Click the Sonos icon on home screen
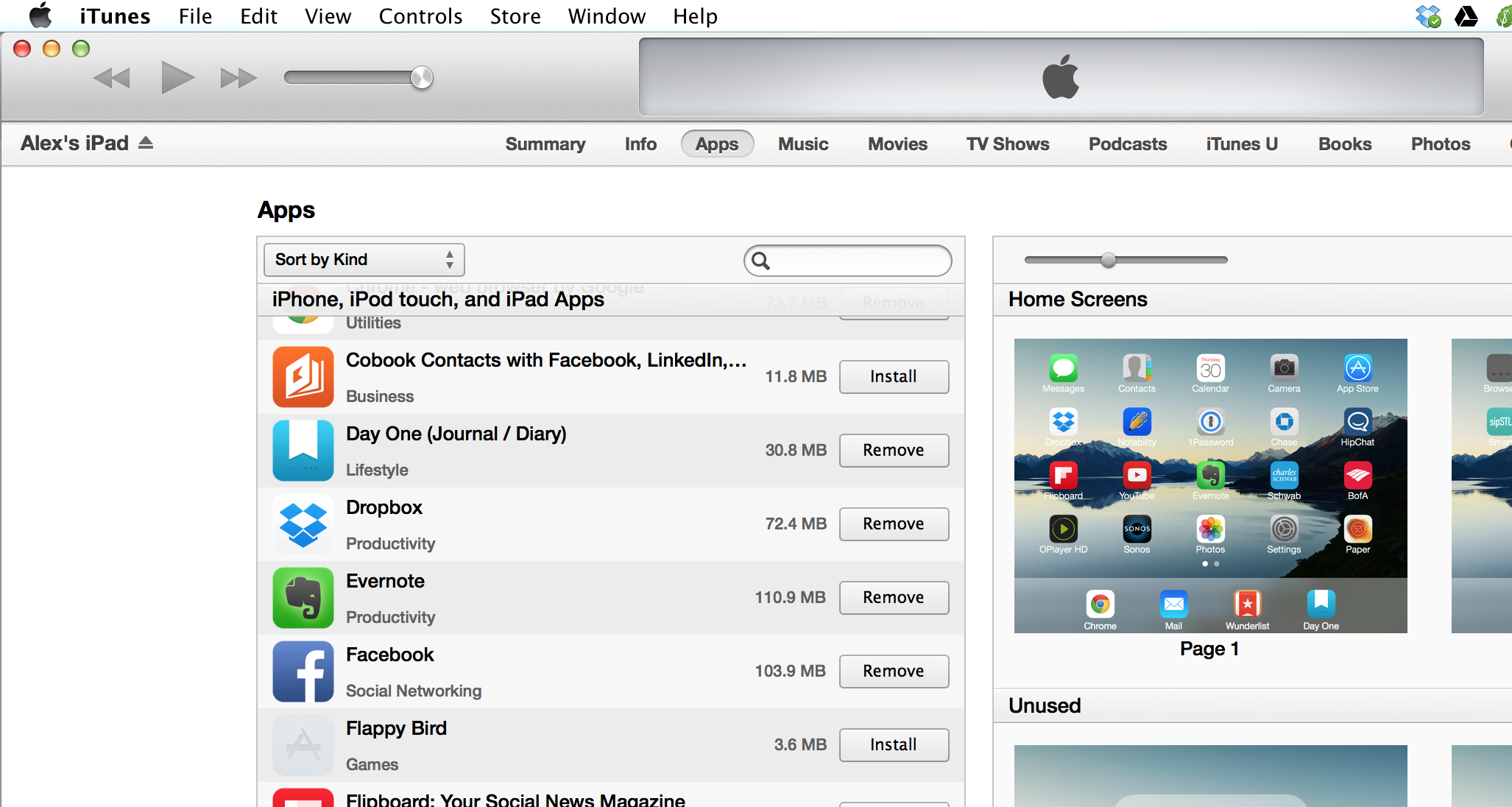 [1137, 529]
